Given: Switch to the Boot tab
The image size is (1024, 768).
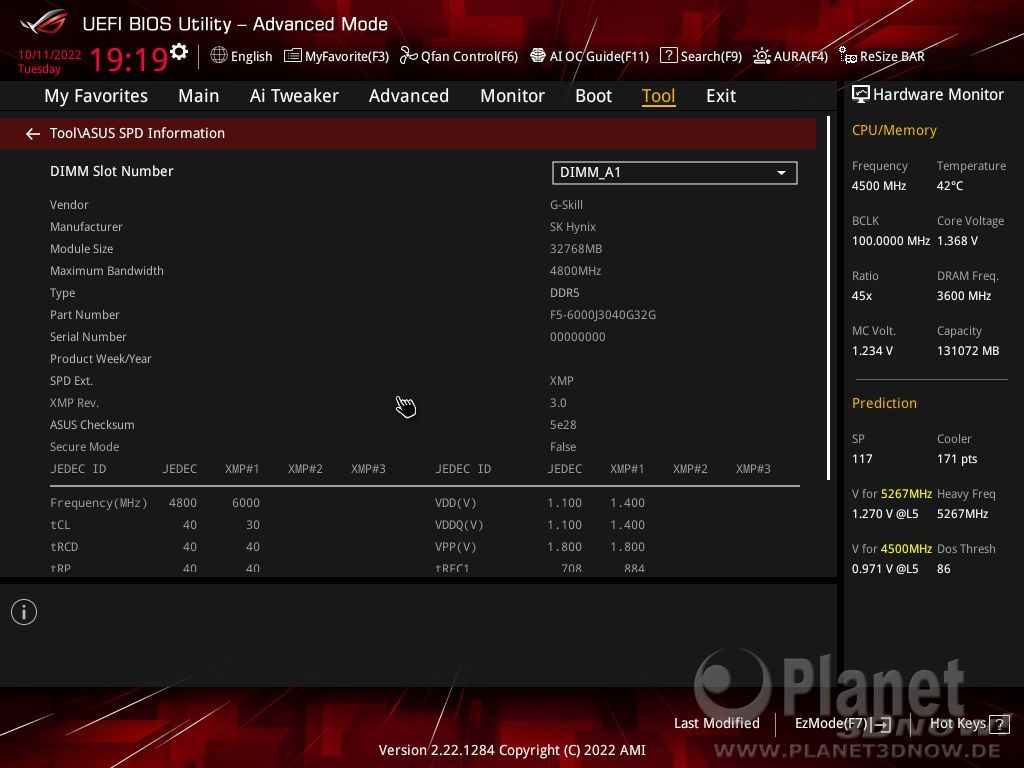Looking at the screenshot, I should pyautogui.click(x=593, y=96).
